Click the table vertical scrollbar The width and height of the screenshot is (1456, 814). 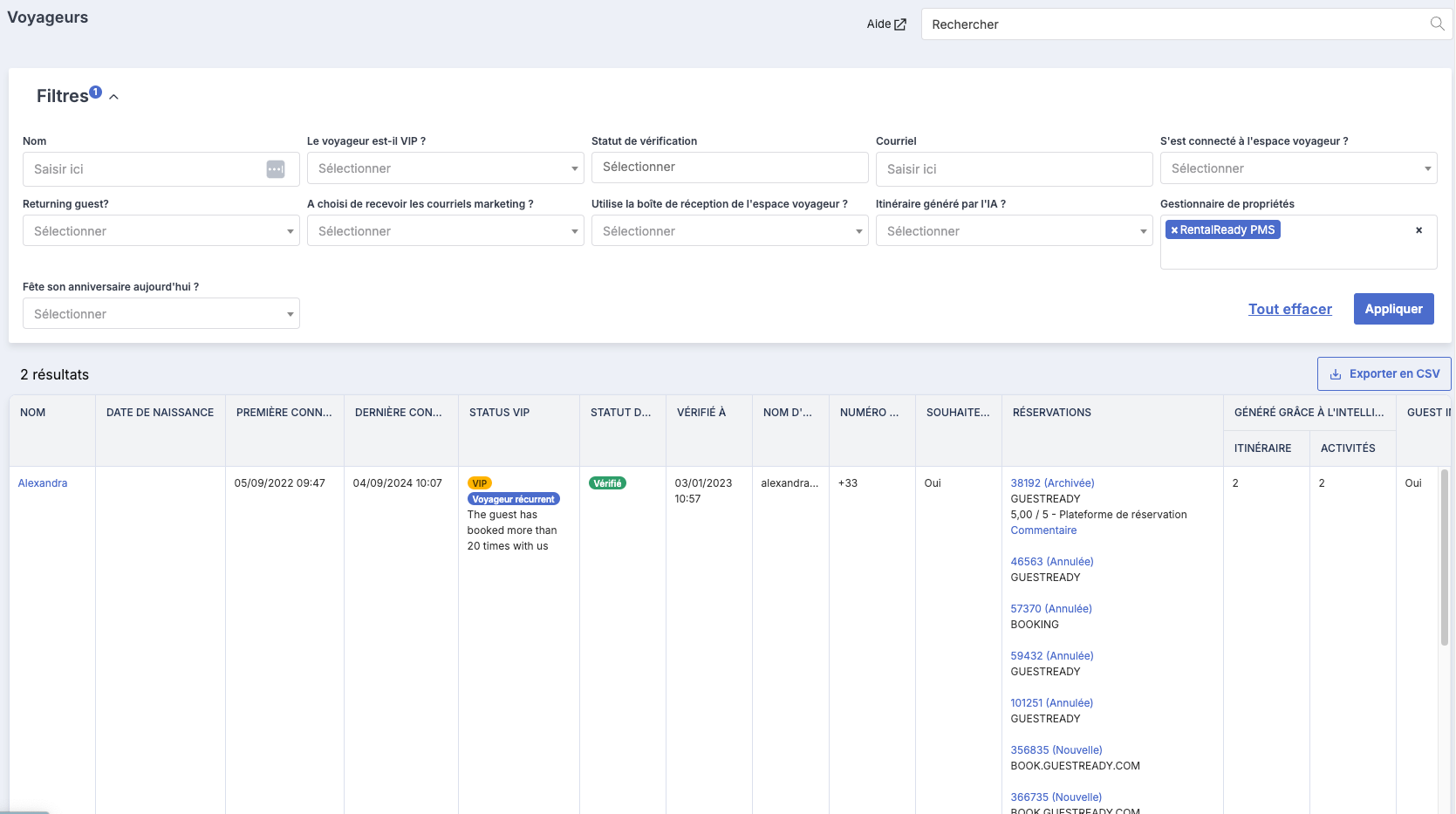coord(1444,558)
